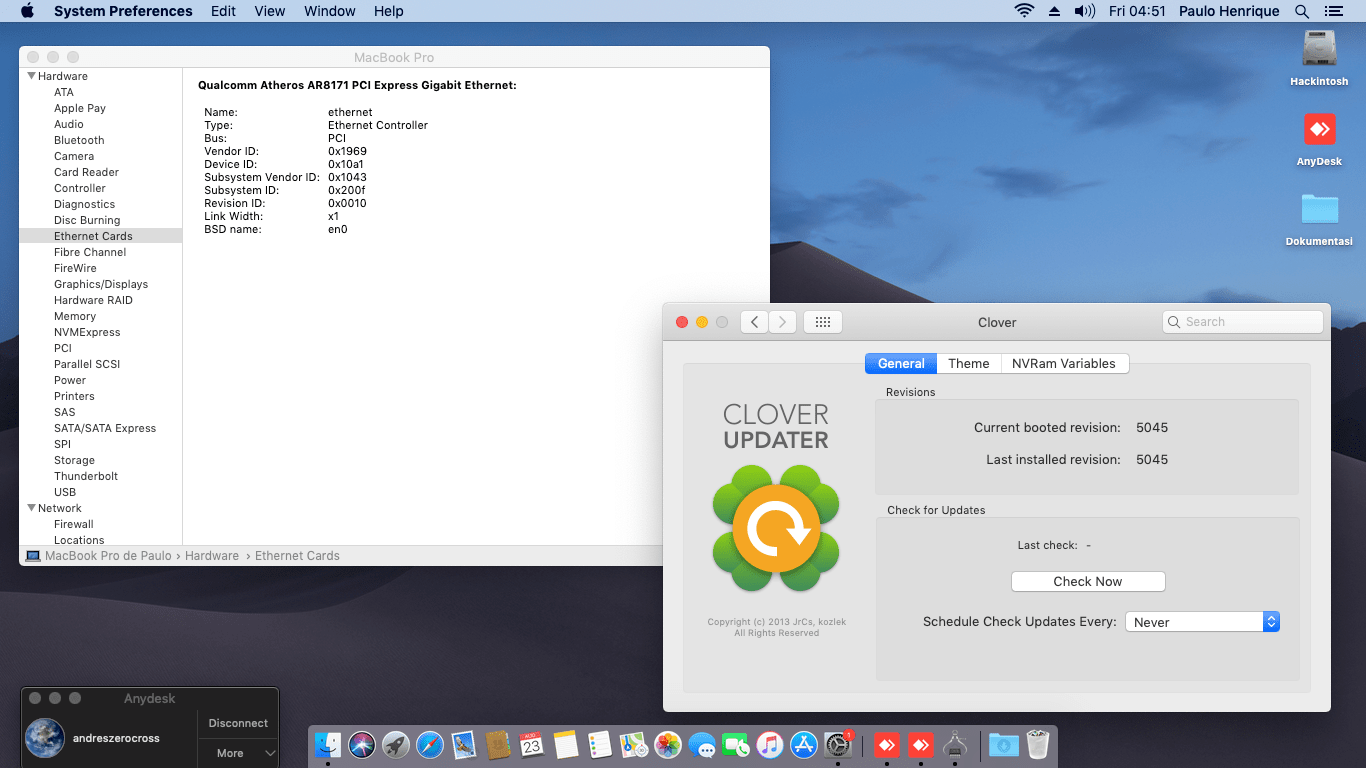This screenshot has width=1366, height=768.
Task: Collapse the Hardware section triangle
Action: 32,76
